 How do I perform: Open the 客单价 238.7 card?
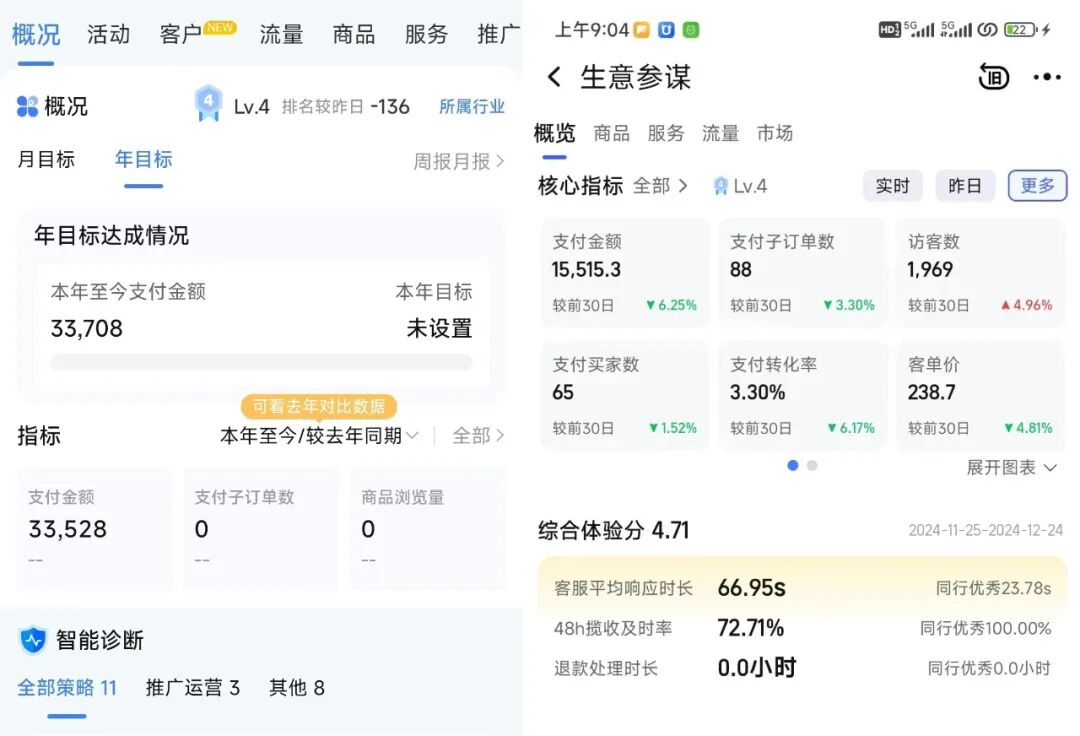pyautogui.click(x=979, y=395)
